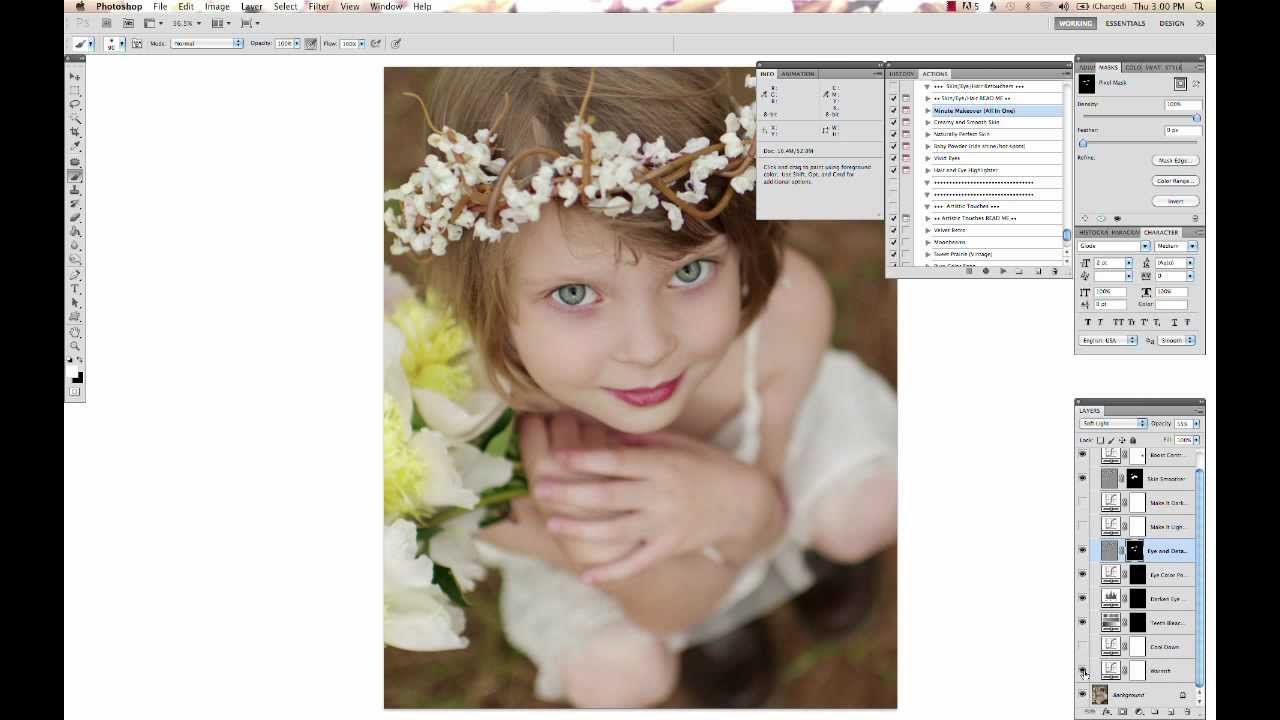Select the Blur tool
Screen dimensions: 1280x720
tap(75, 245)
